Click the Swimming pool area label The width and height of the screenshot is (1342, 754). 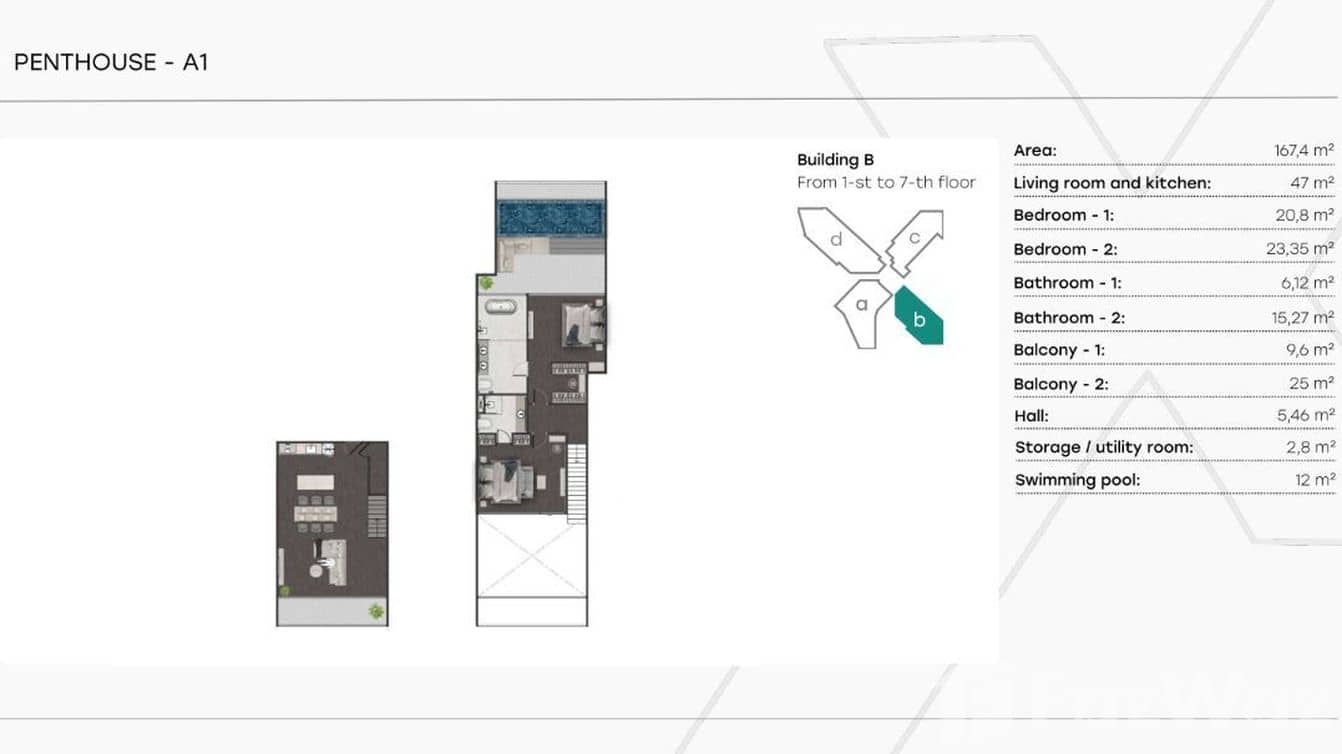click(x=1077, y=480)
